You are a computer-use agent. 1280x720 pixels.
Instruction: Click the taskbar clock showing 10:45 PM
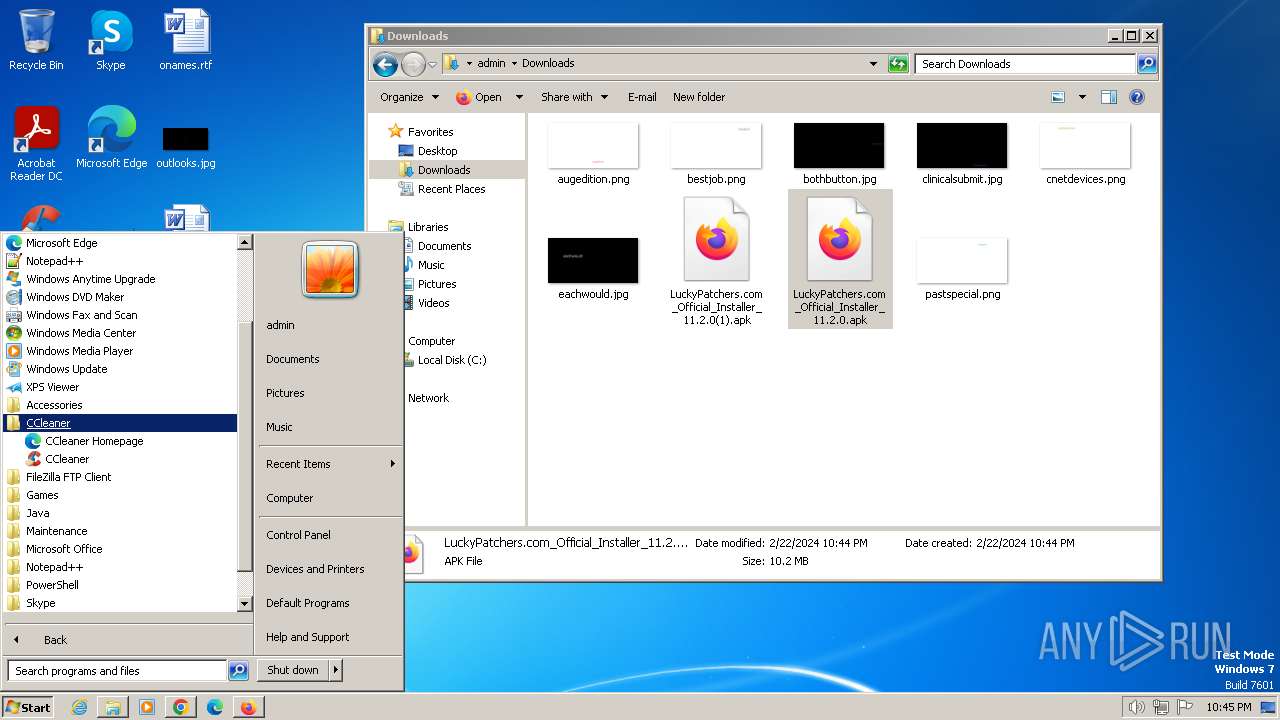tap(1228, 707)
